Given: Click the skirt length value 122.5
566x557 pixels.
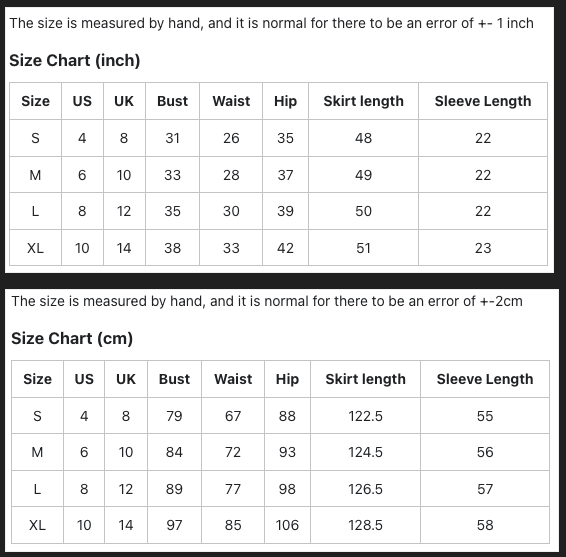Looking at the screenshot, I should coord(365,416).
